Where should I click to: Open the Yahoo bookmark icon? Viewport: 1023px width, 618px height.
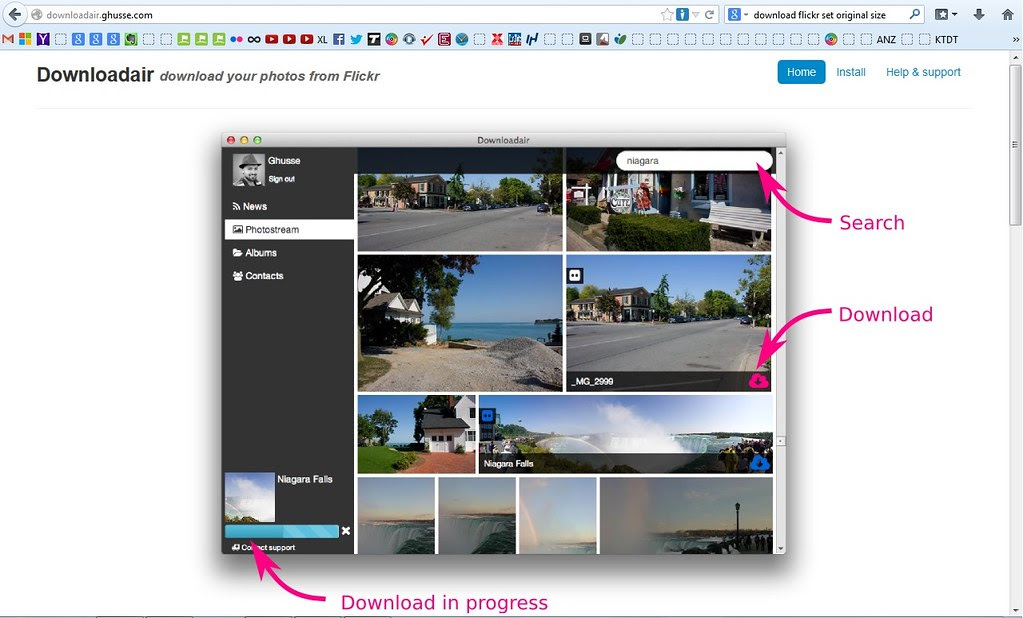[x=43, y=39]
